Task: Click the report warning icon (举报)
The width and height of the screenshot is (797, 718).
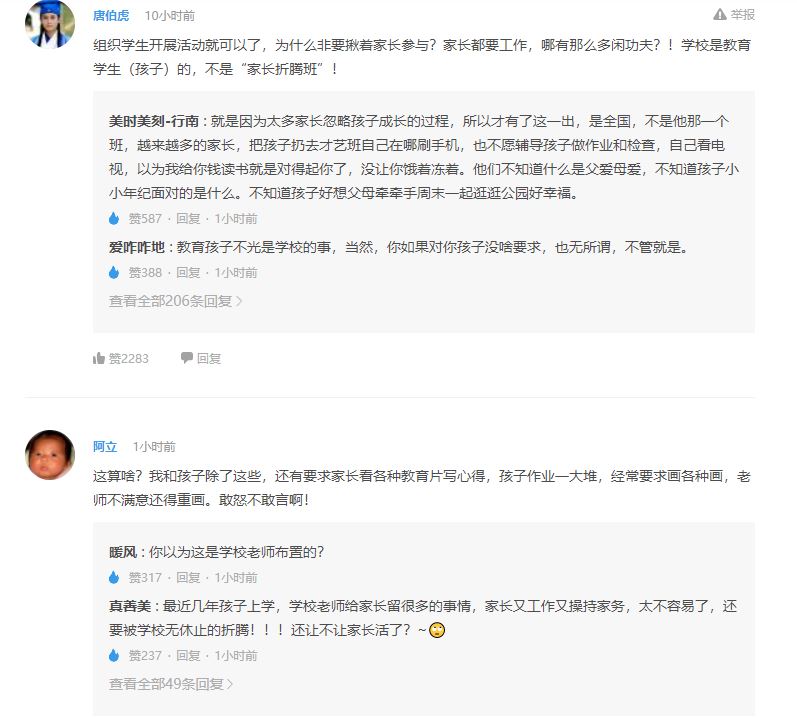Action: (x=720, y=15)
